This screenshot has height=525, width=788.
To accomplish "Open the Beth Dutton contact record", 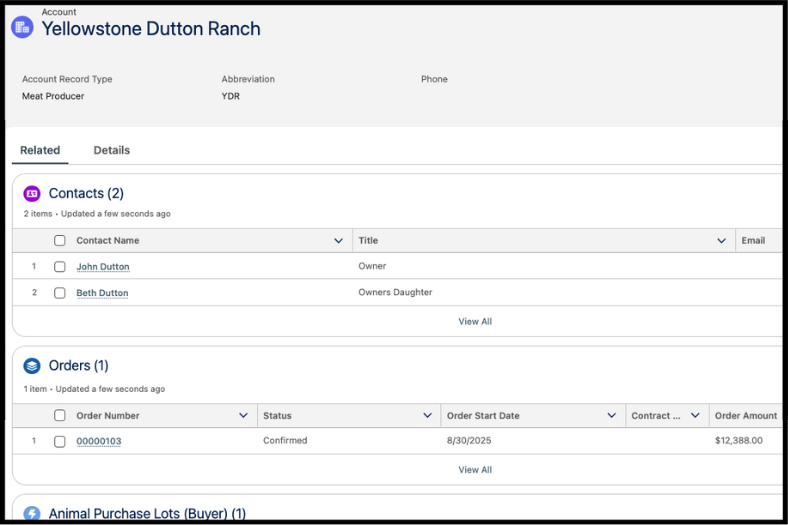I will coord(103,293).
